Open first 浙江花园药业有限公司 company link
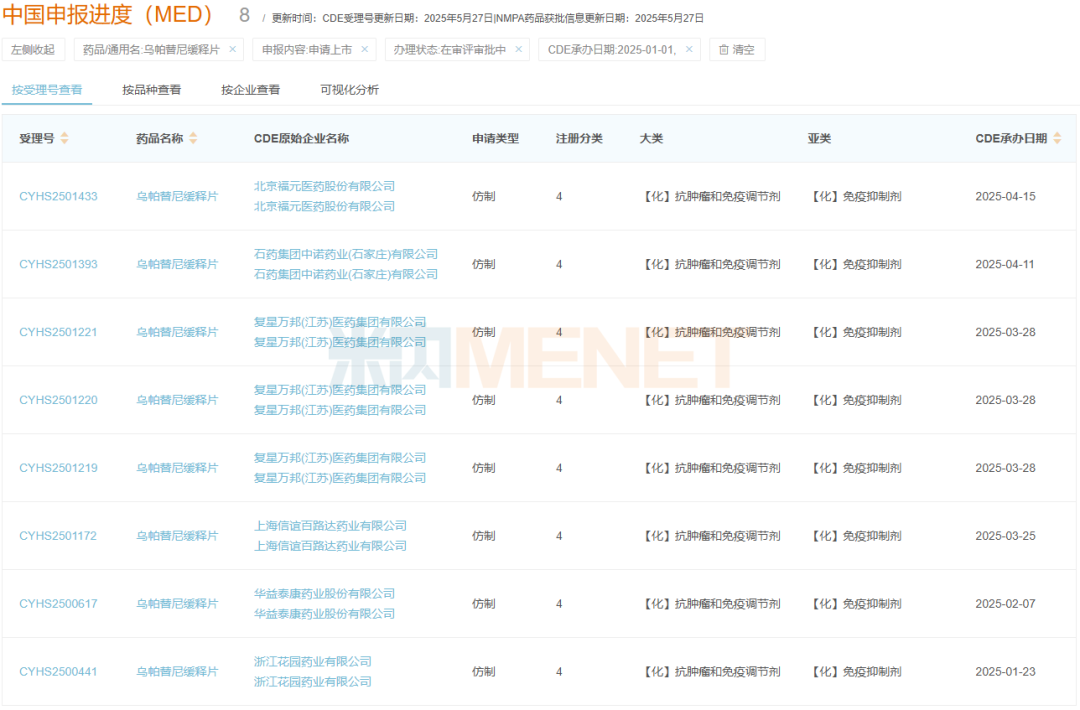 click(x=313, y=661)
